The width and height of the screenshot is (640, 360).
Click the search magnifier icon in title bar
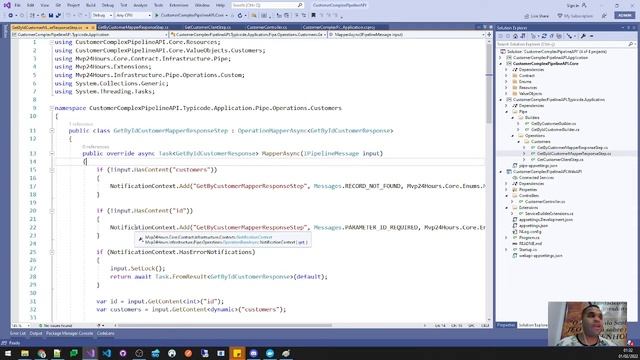coord(300,5)
